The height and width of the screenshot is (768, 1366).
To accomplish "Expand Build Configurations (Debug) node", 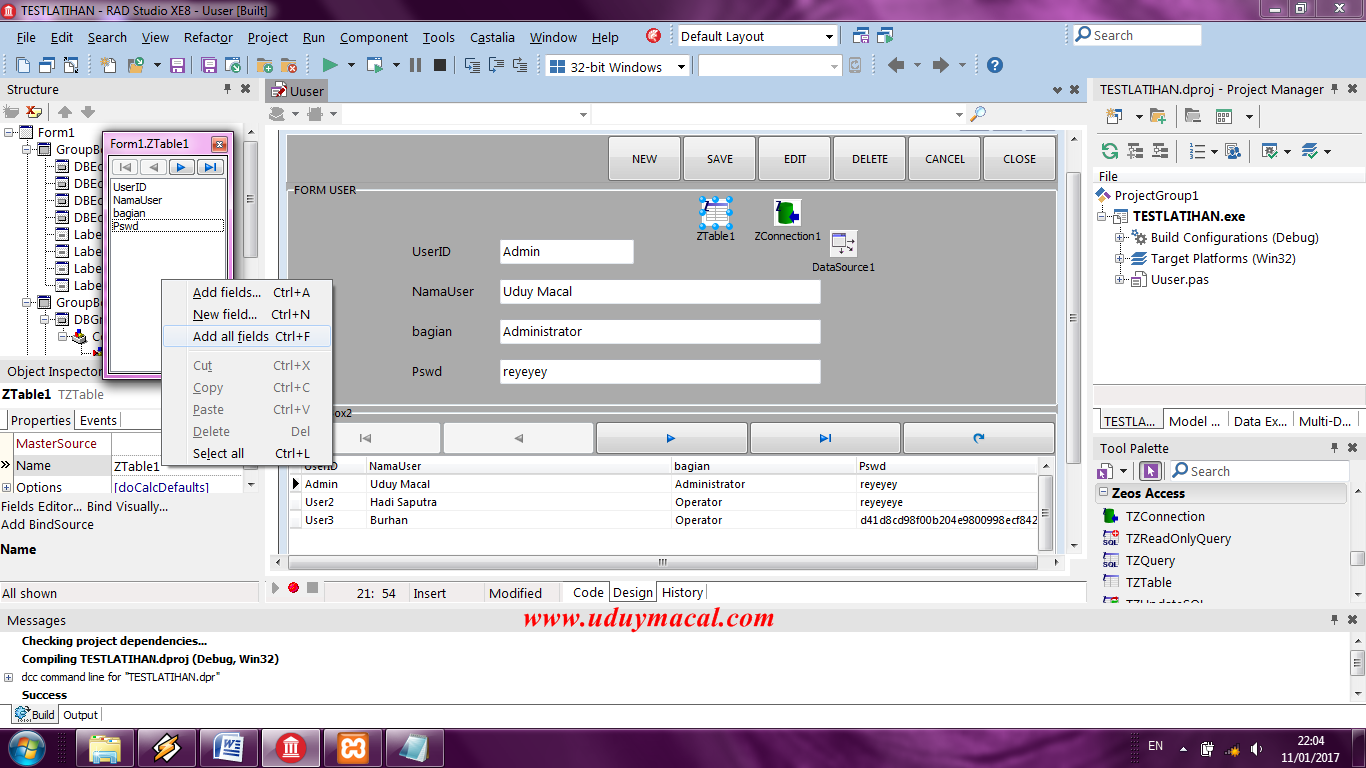I will [x=1121, y=238].
